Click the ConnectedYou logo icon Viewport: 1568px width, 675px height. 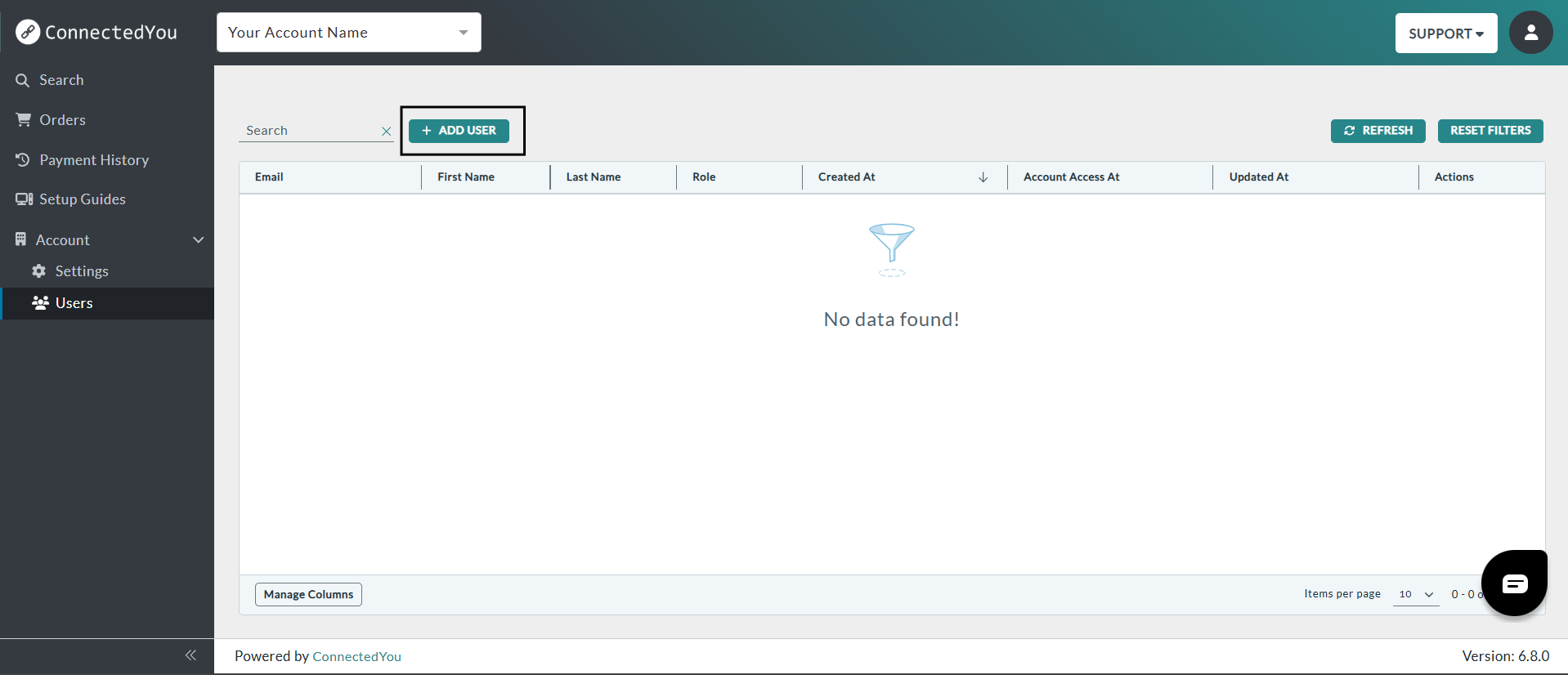tap(28, 32)
